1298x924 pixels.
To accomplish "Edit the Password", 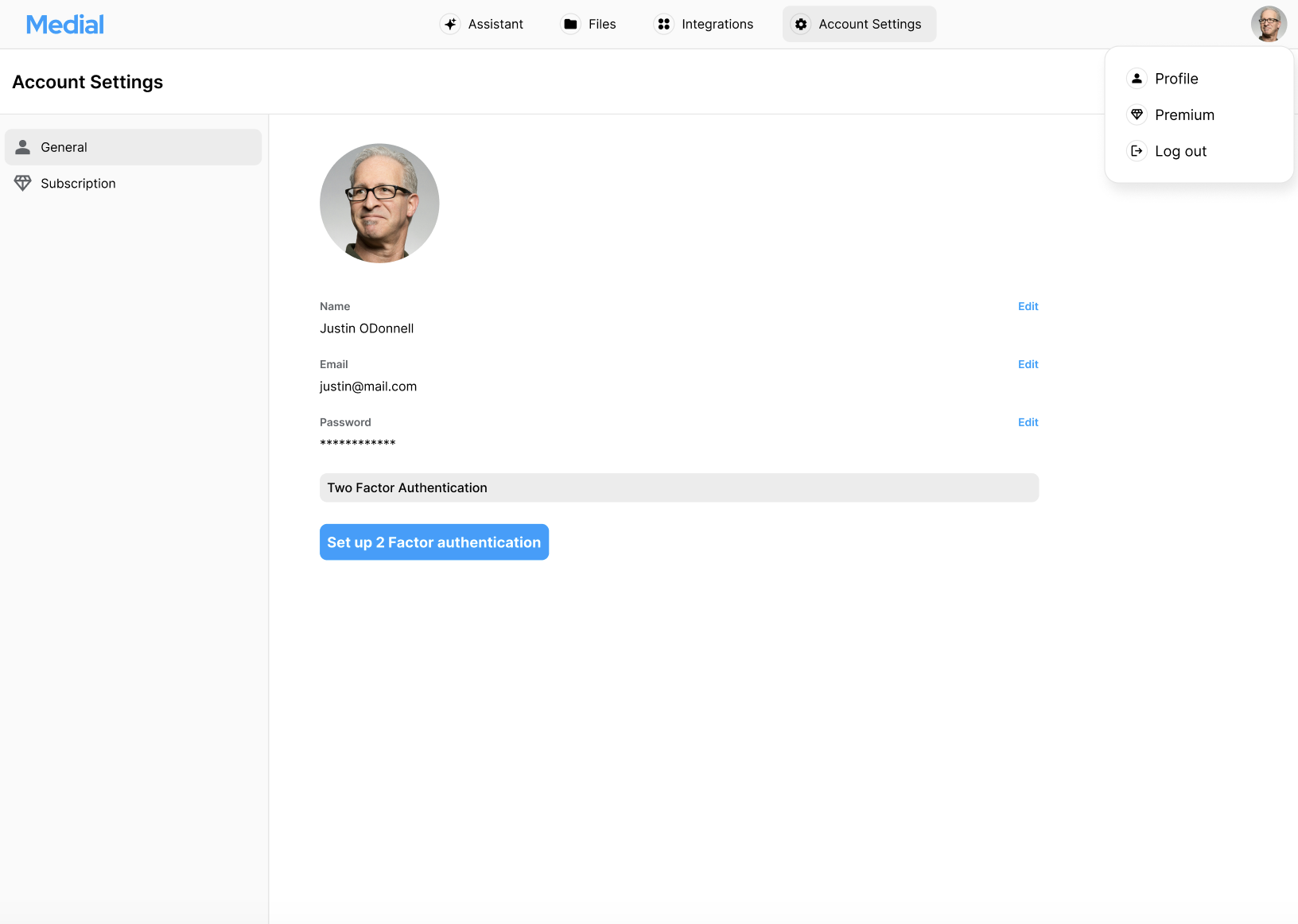I will [x=1028, y=423].
